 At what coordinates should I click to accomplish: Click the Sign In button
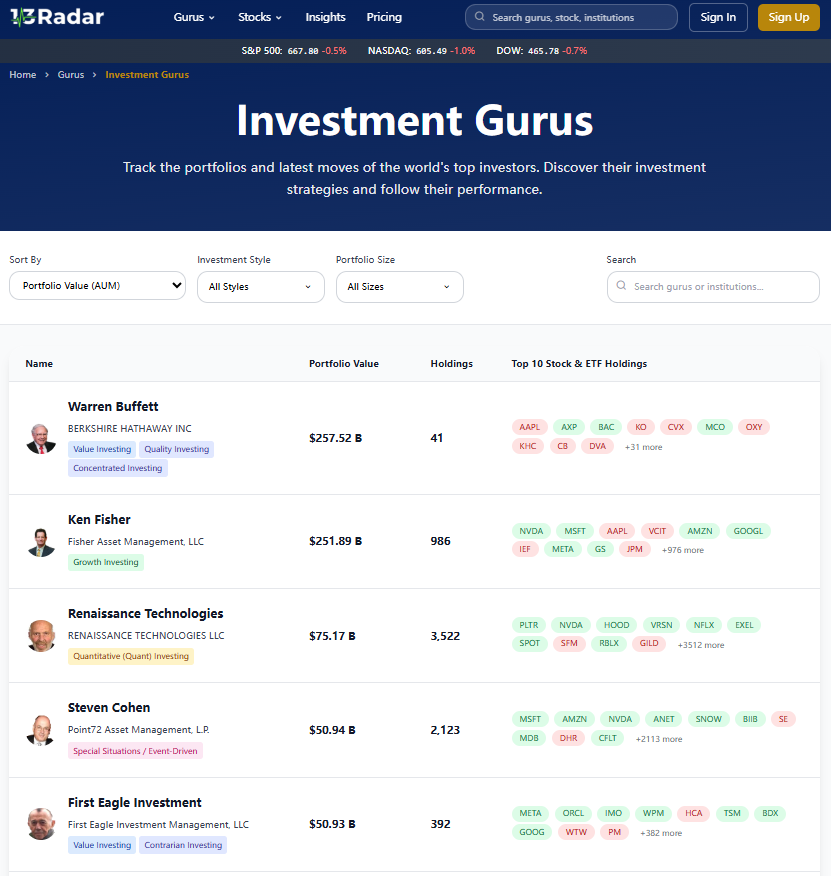click(x=718, y=17)
